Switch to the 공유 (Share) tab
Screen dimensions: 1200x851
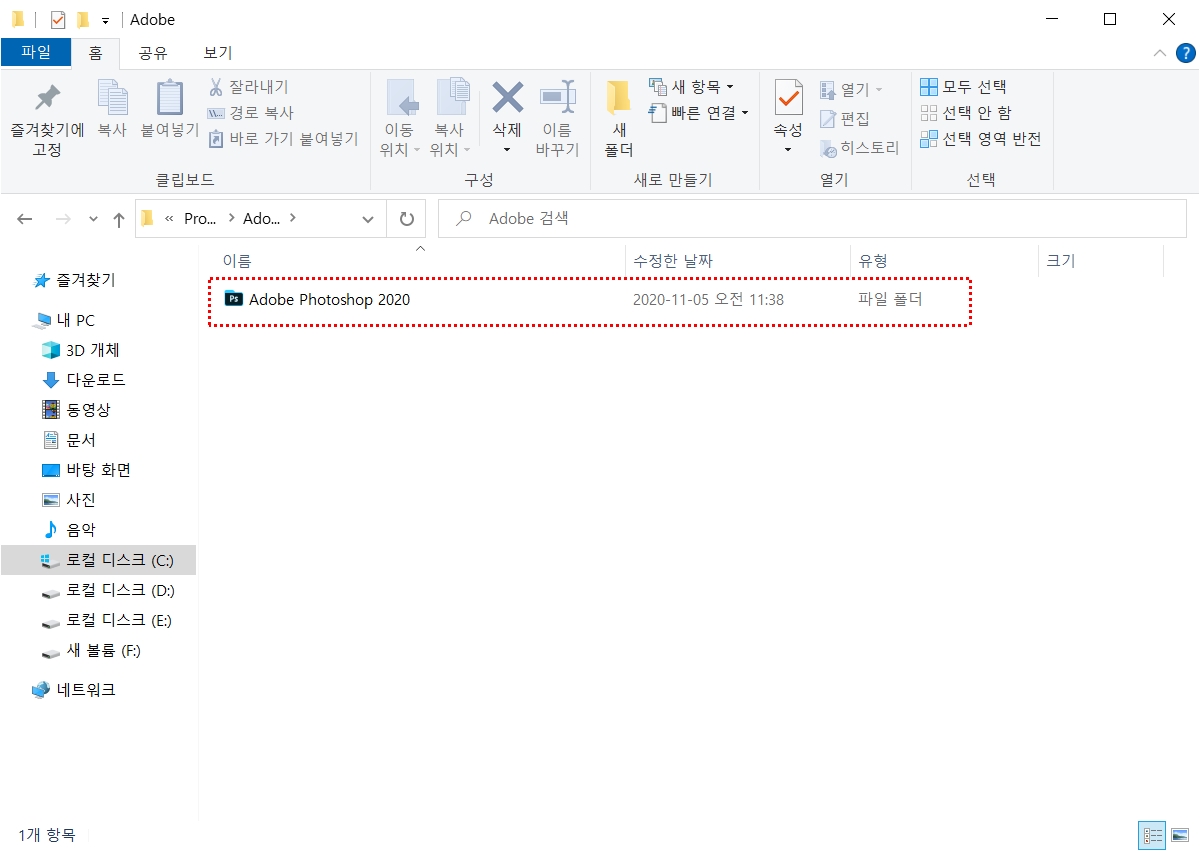[x=153, y=53]
